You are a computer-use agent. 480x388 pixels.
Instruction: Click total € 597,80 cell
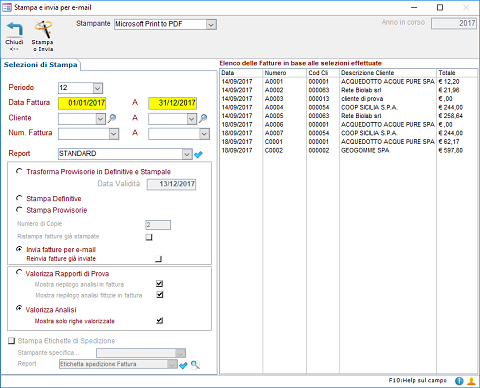click(x=451, y=150)
